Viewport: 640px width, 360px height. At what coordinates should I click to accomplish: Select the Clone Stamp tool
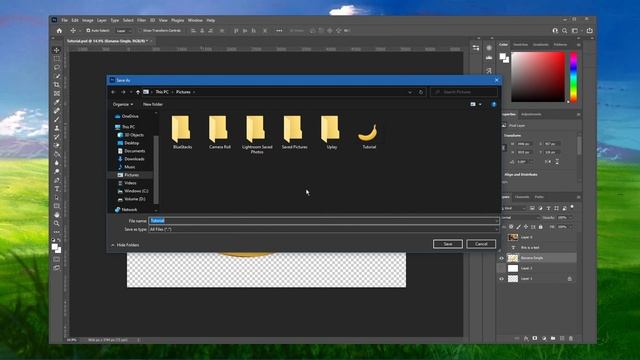57,128
